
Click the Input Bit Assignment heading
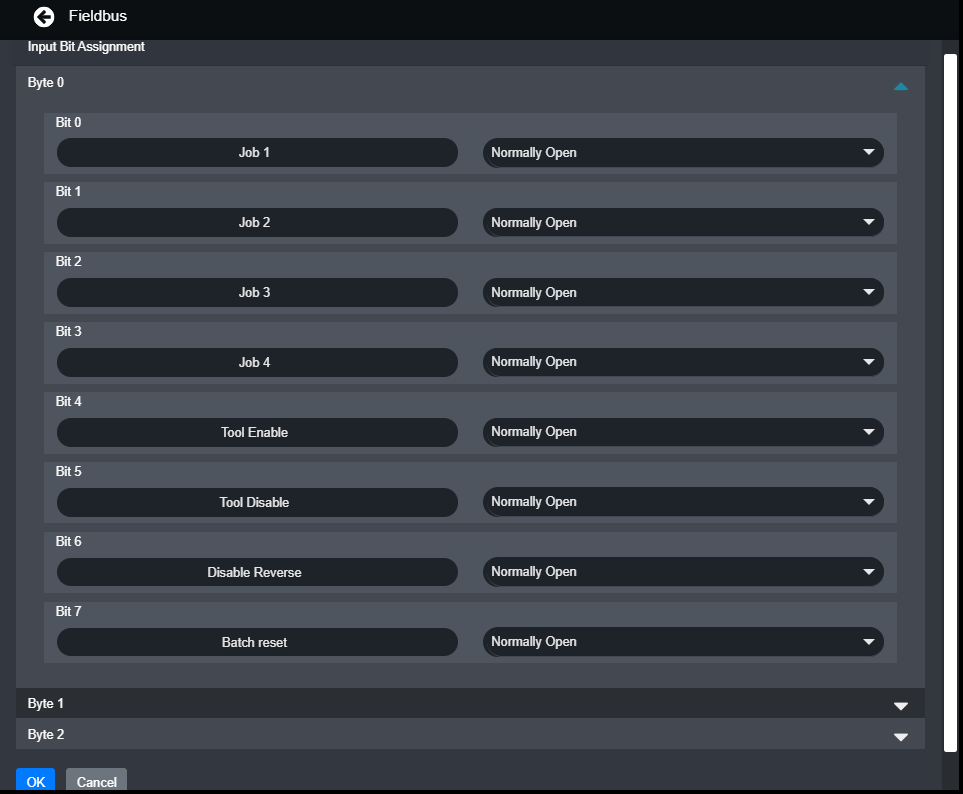[x=86, y=47]
